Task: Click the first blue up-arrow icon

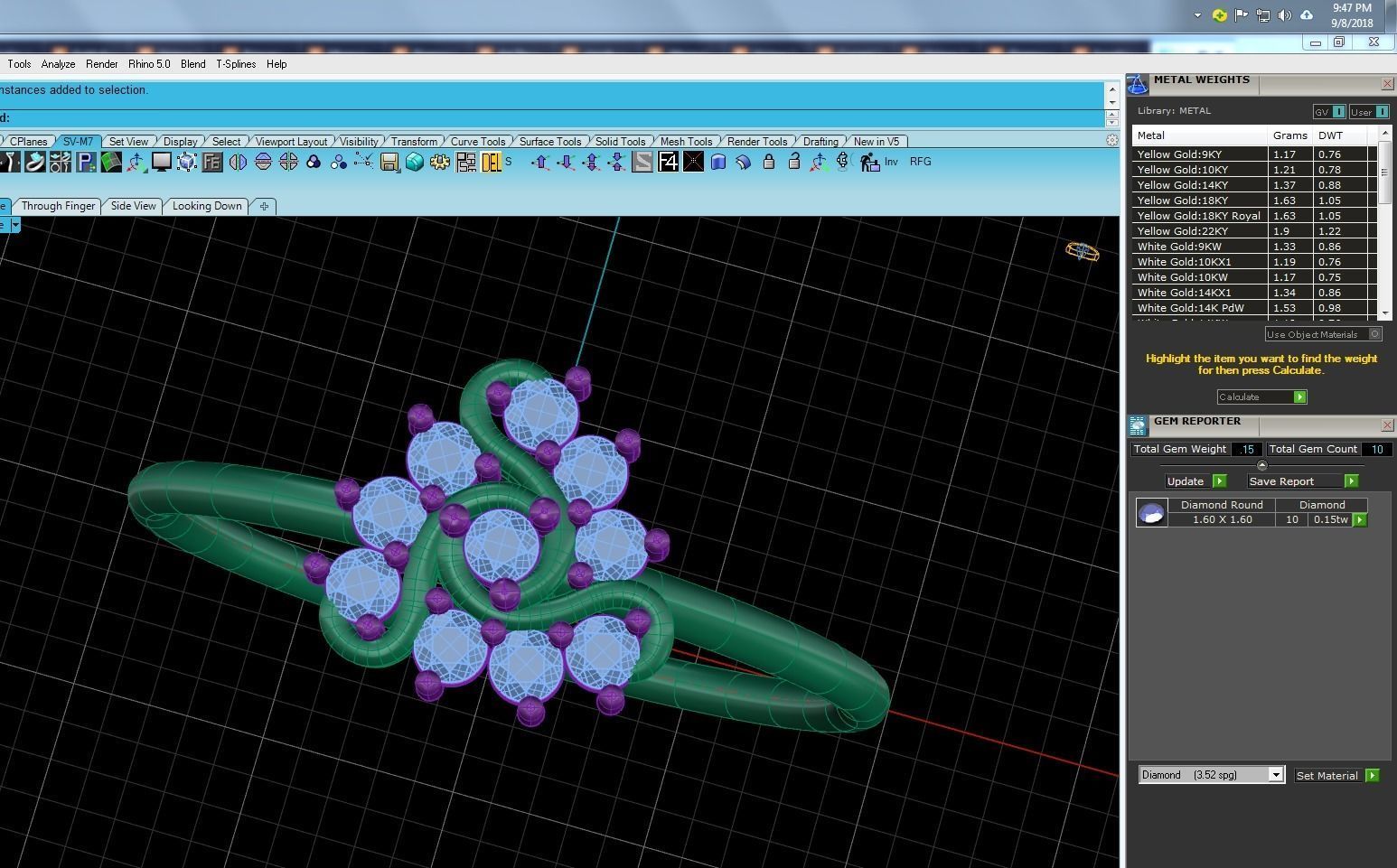Action: coord(540,162)
